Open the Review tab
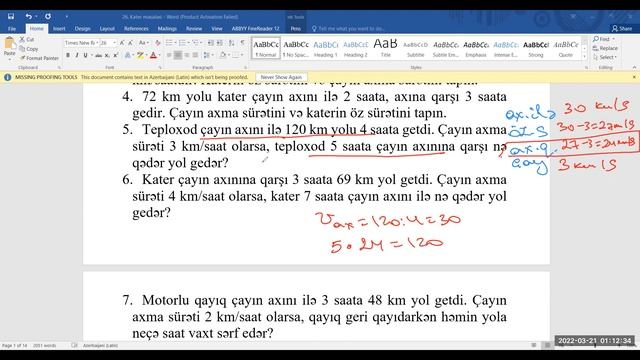 [x=194, y=29]
